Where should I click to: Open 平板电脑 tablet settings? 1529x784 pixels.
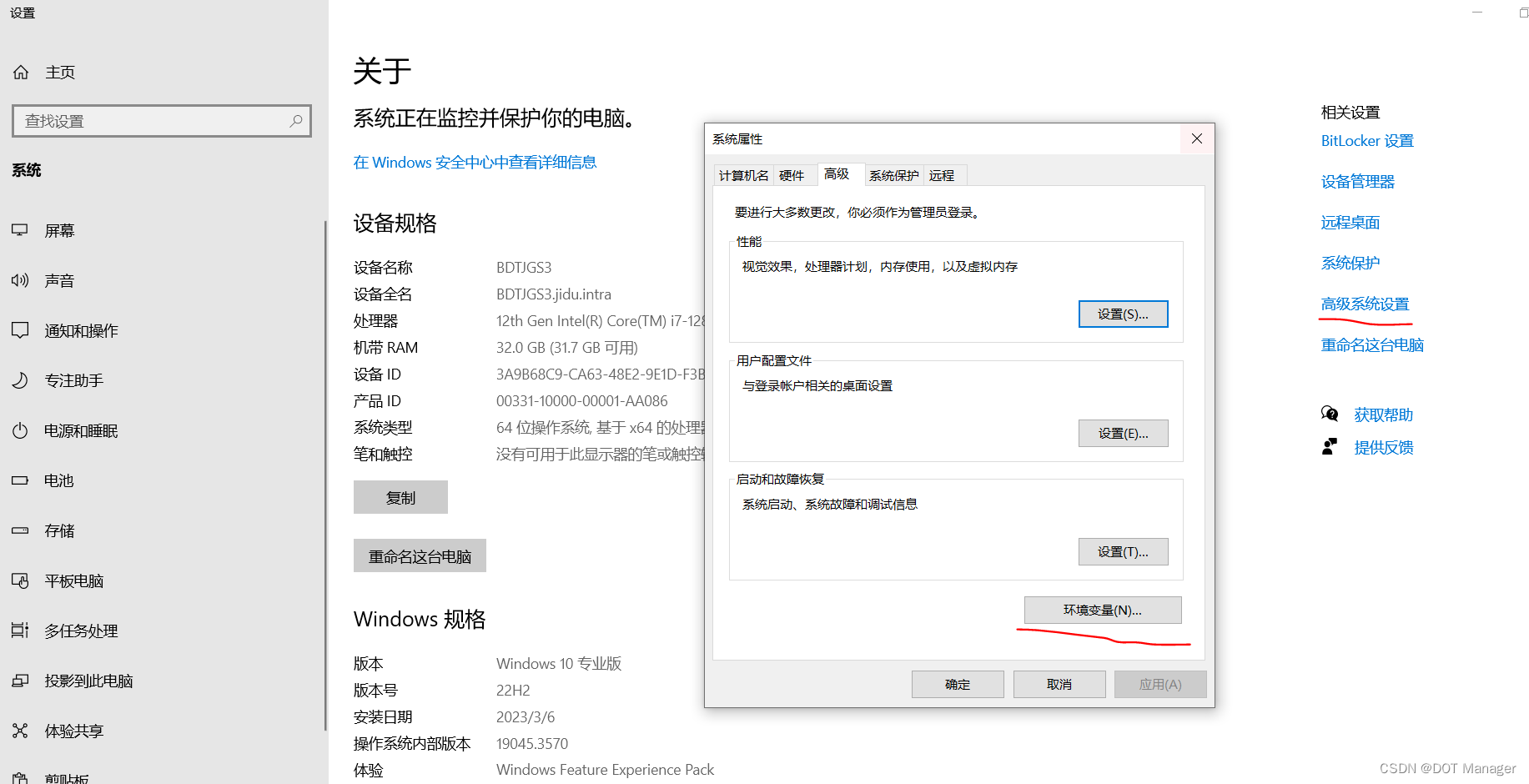73,580
